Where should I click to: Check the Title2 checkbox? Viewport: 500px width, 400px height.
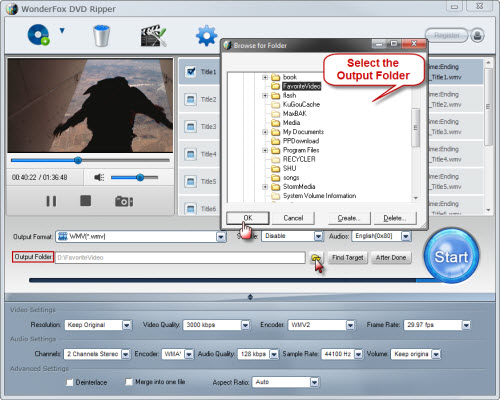191,99
